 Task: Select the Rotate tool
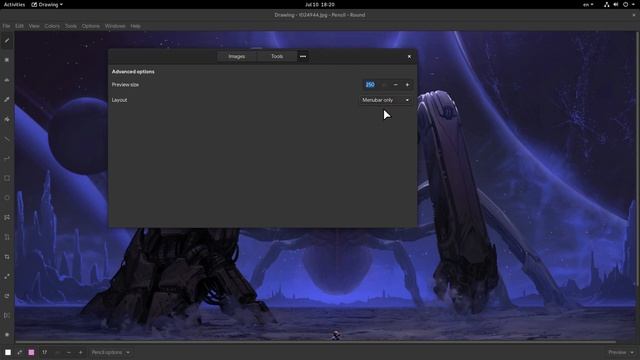click(x=7, y=296)
